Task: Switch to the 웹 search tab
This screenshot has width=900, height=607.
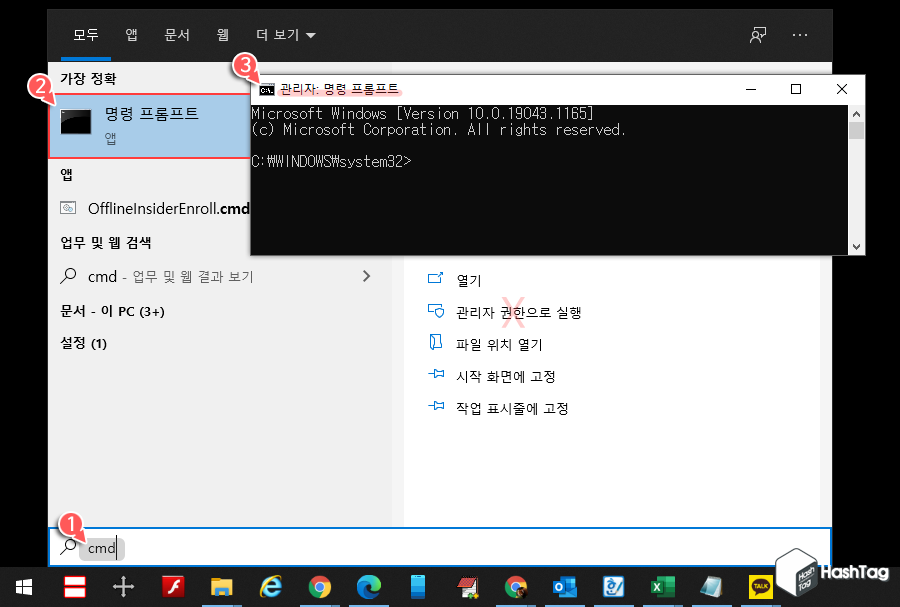Action: tap(223, 35)
